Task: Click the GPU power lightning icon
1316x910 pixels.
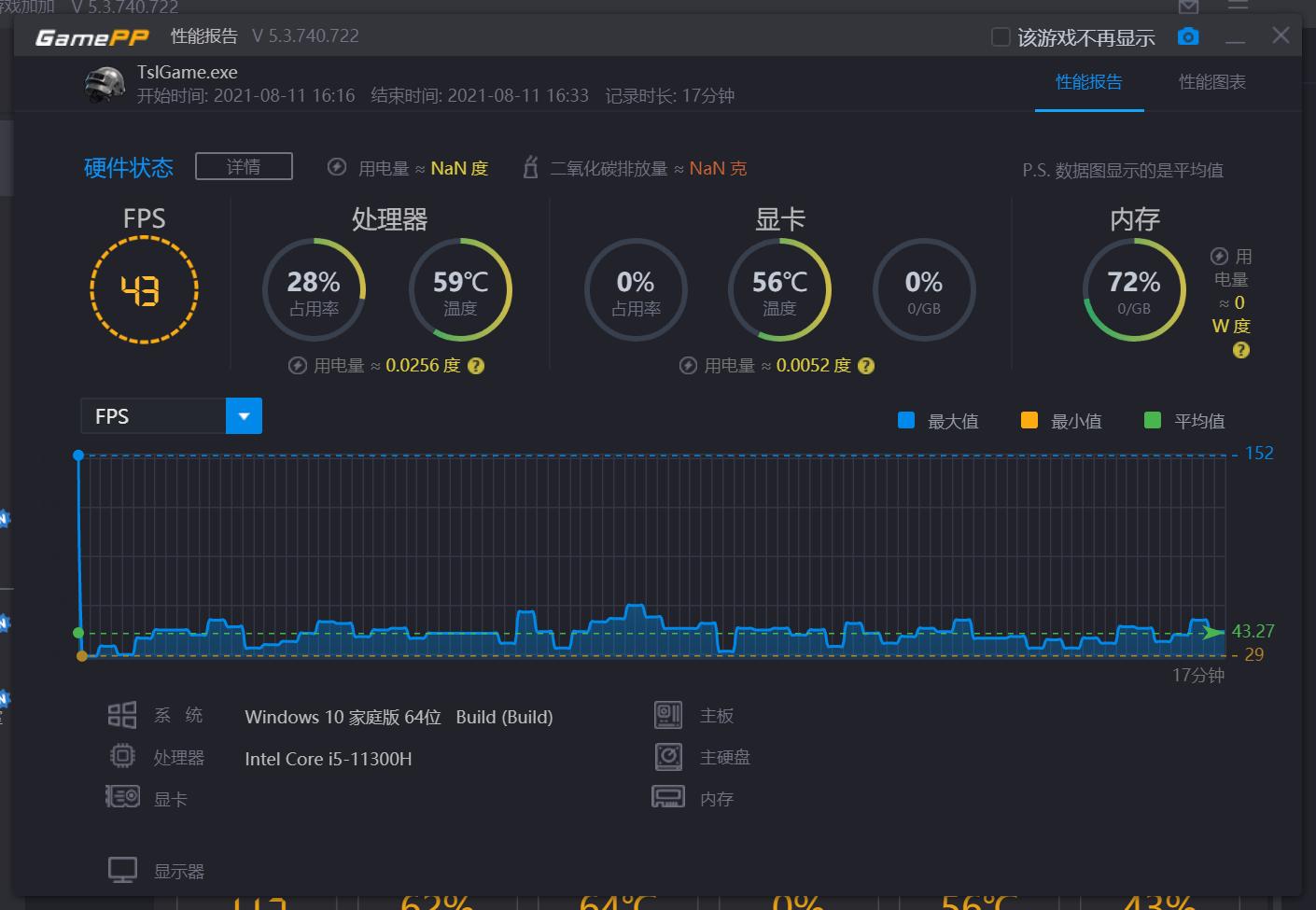Action: point(688,366)
